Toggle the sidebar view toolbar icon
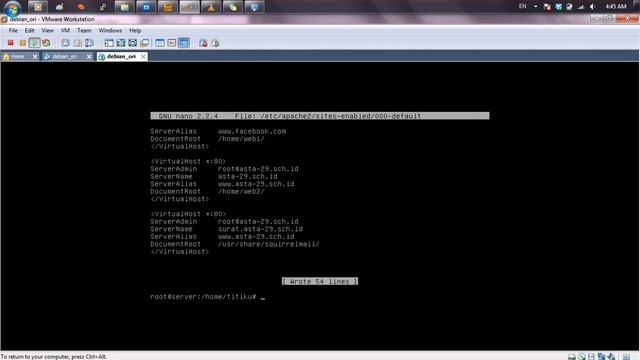The height and width of the screenshot is (360, 640). [x=109, y=43]
